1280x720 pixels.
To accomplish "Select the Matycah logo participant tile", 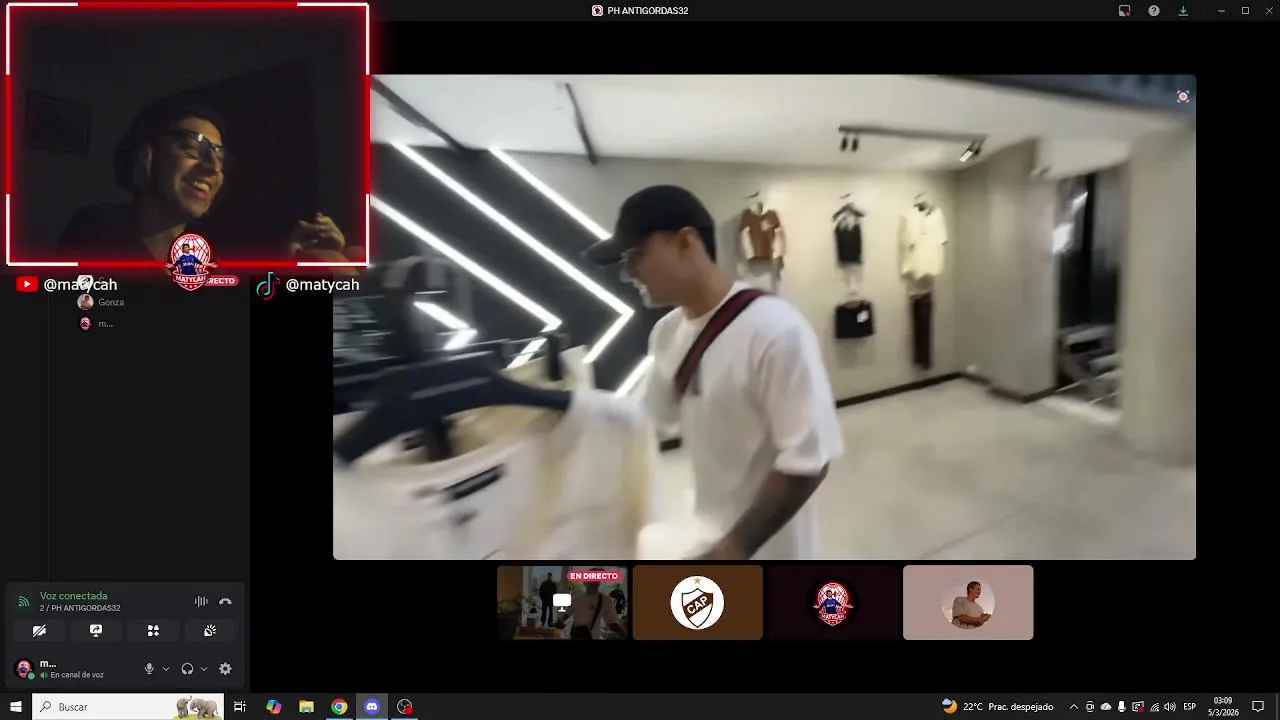I will 833,602.
